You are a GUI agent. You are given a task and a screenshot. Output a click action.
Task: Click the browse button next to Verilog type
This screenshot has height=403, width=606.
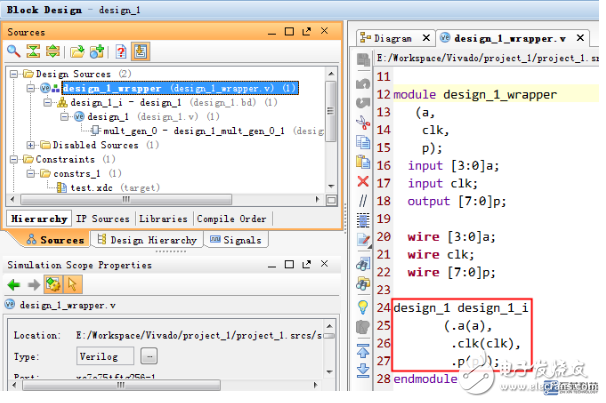[x=149, y=356]
